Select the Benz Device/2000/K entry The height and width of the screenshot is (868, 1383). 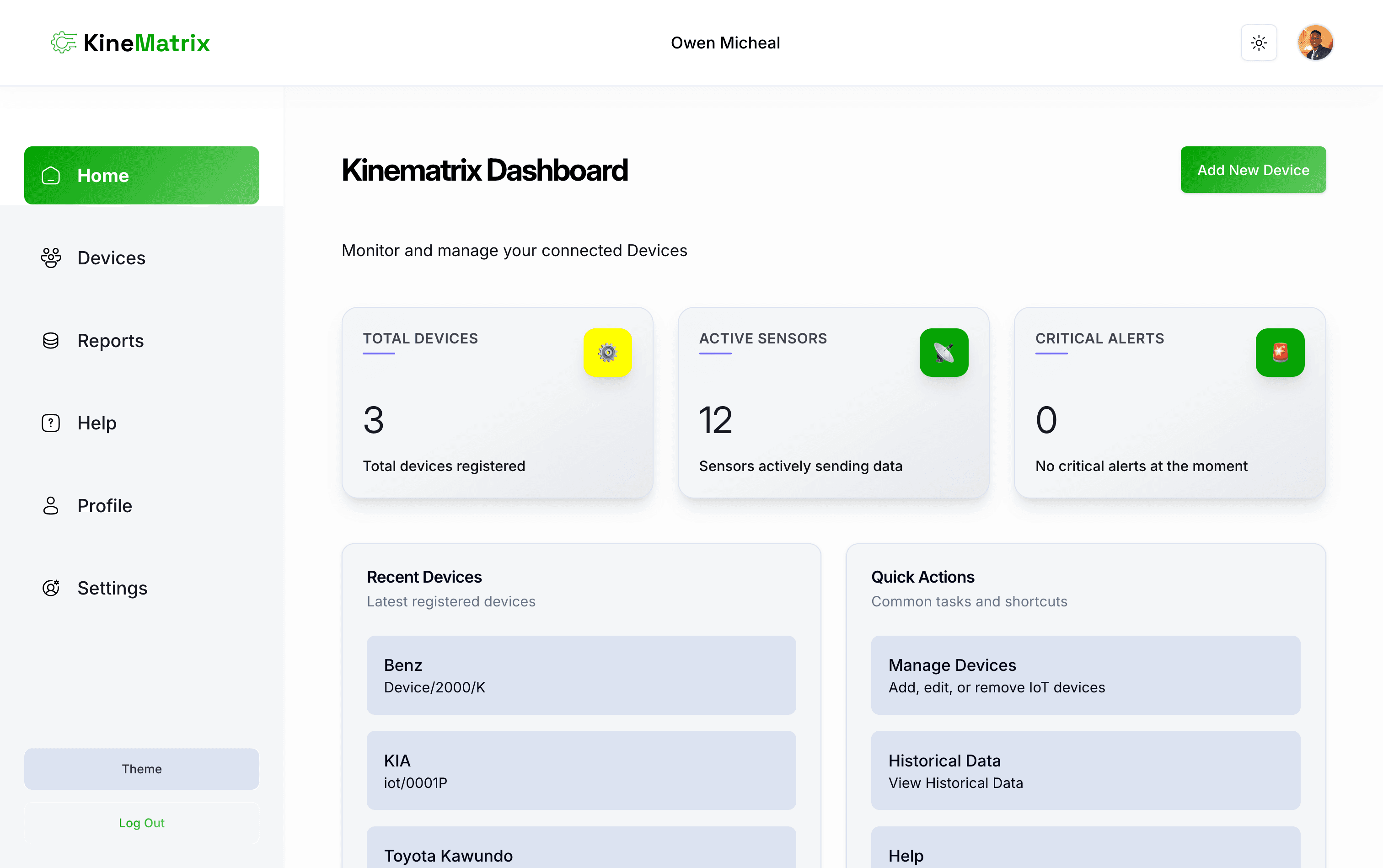click(x=581, y=675)
